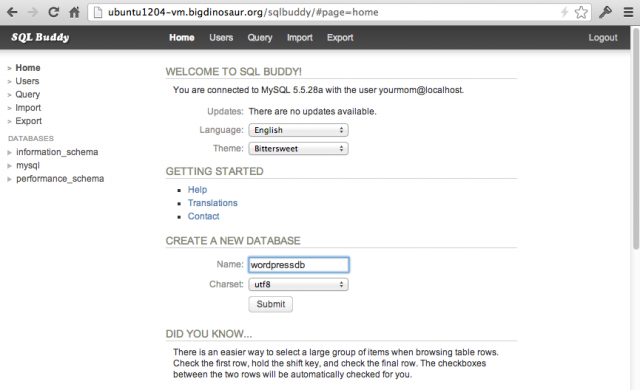
Task: Click the SQL Buddy logo
Action: click(x=40, y=37)
